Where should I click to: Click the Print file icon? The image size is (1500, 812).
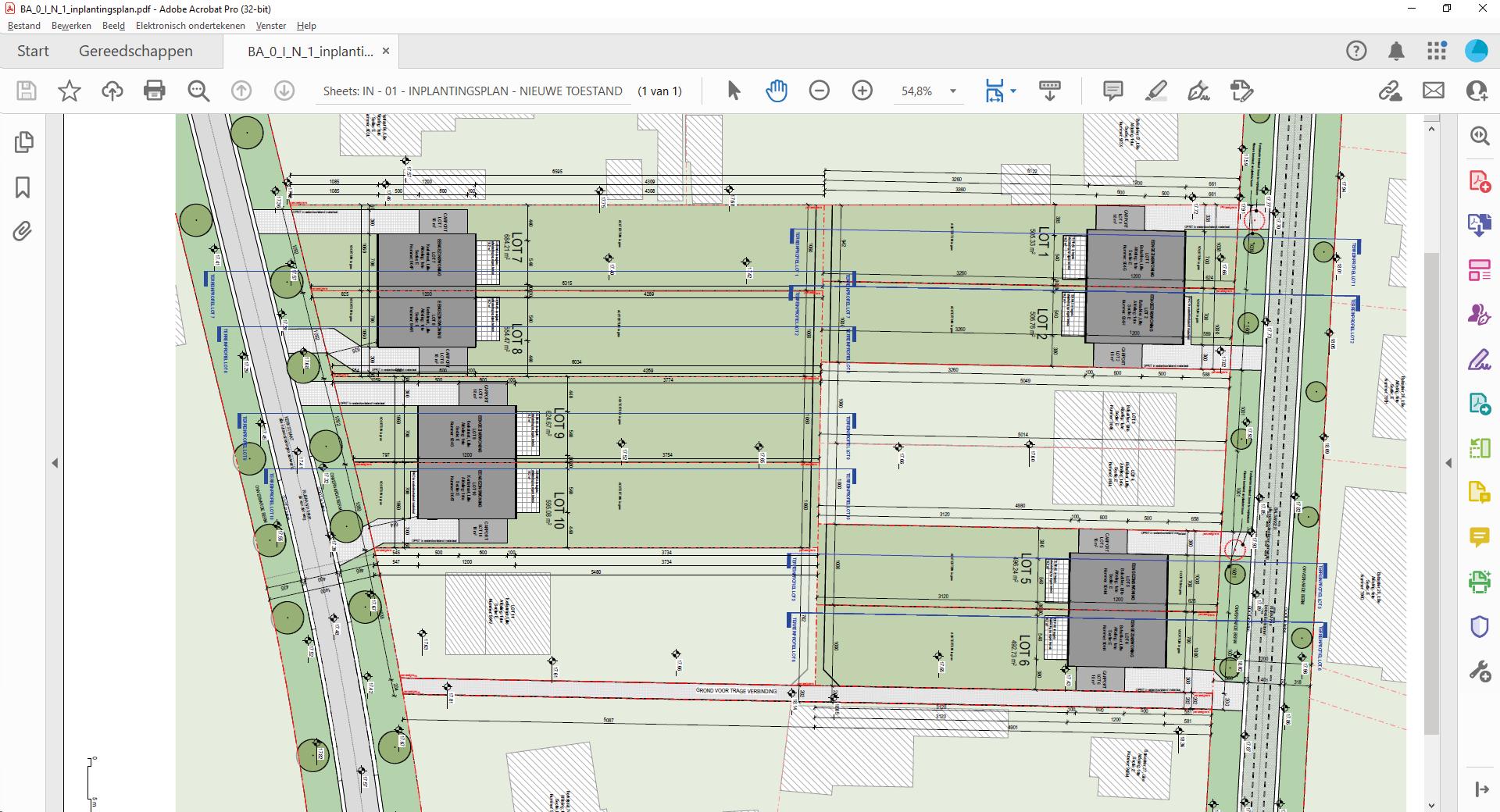pyautogui.click(x=155, y=91)
